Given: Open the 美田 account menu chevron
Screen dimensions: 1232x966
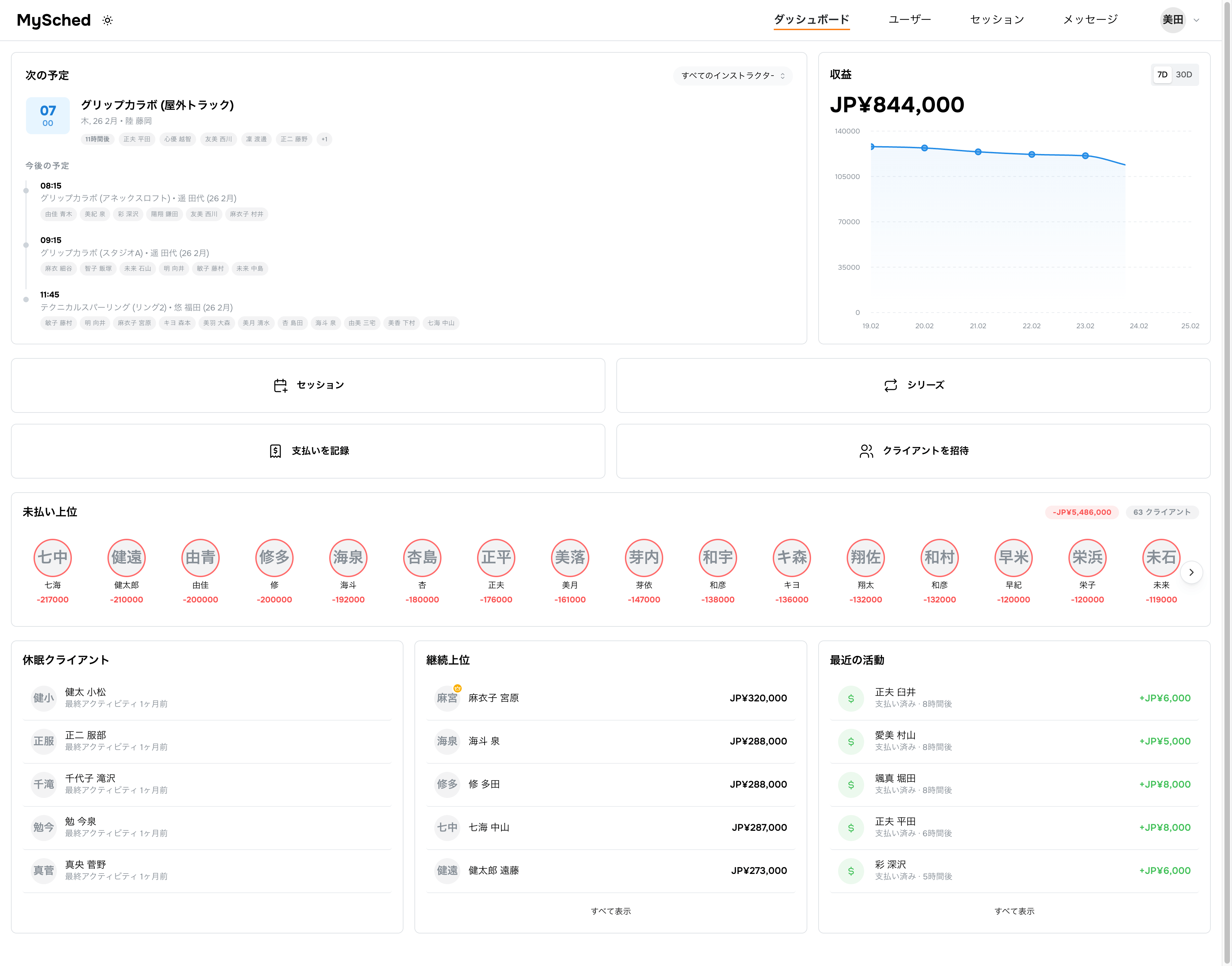Looking at the screenshot, I should [1197, 20].
